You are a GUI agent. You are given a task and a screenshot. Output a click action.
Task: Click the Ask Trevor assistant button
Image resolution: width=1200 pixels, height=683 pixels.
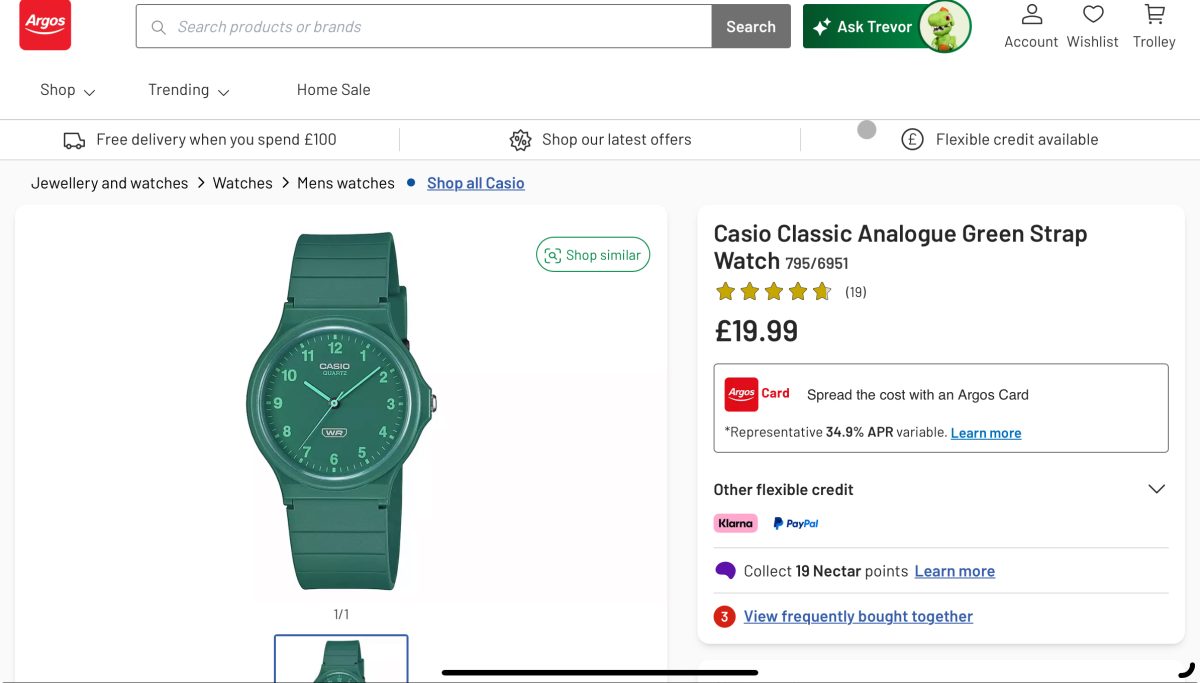[887, 27]
